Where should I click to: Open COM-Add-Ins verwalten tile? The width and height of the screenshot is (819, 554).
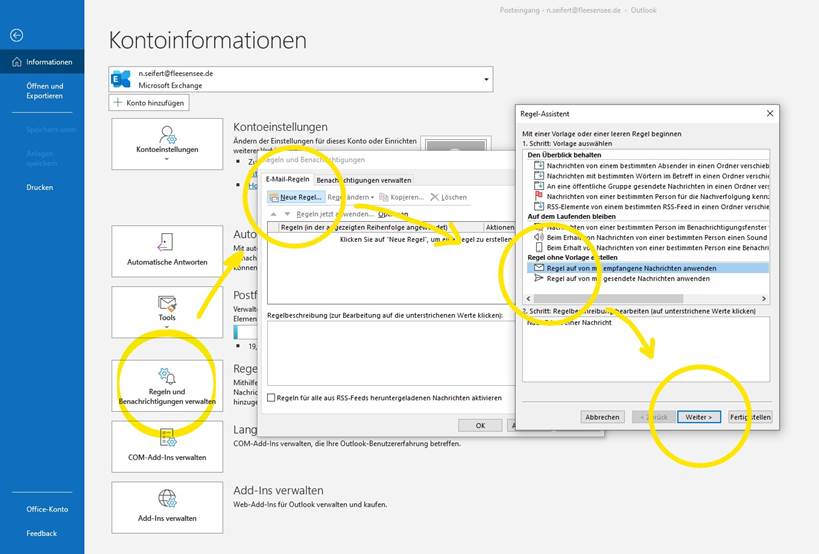[x=167, y=447]
